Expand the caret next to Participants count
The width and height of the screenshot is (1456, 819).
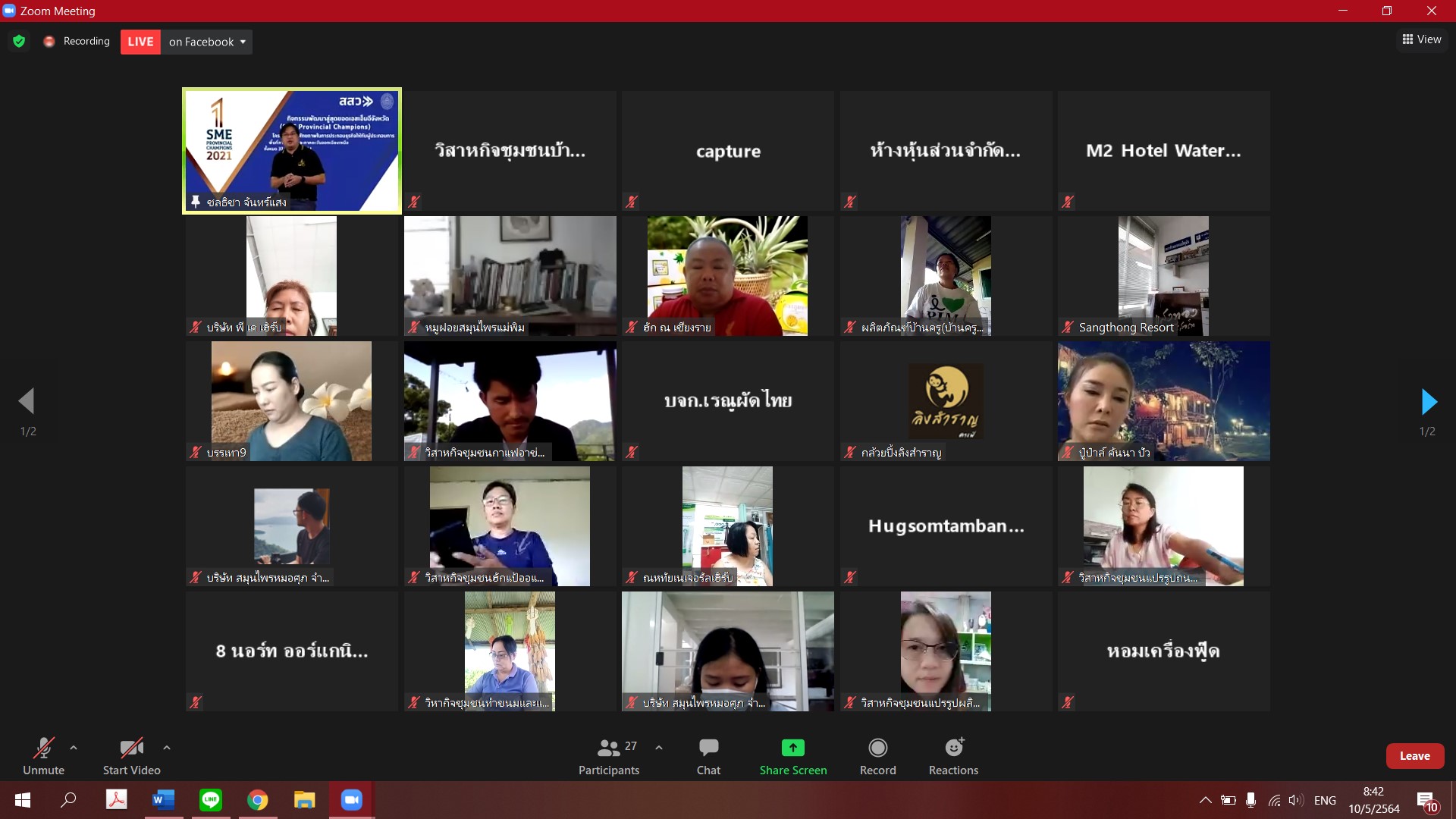tap(659, 748)
